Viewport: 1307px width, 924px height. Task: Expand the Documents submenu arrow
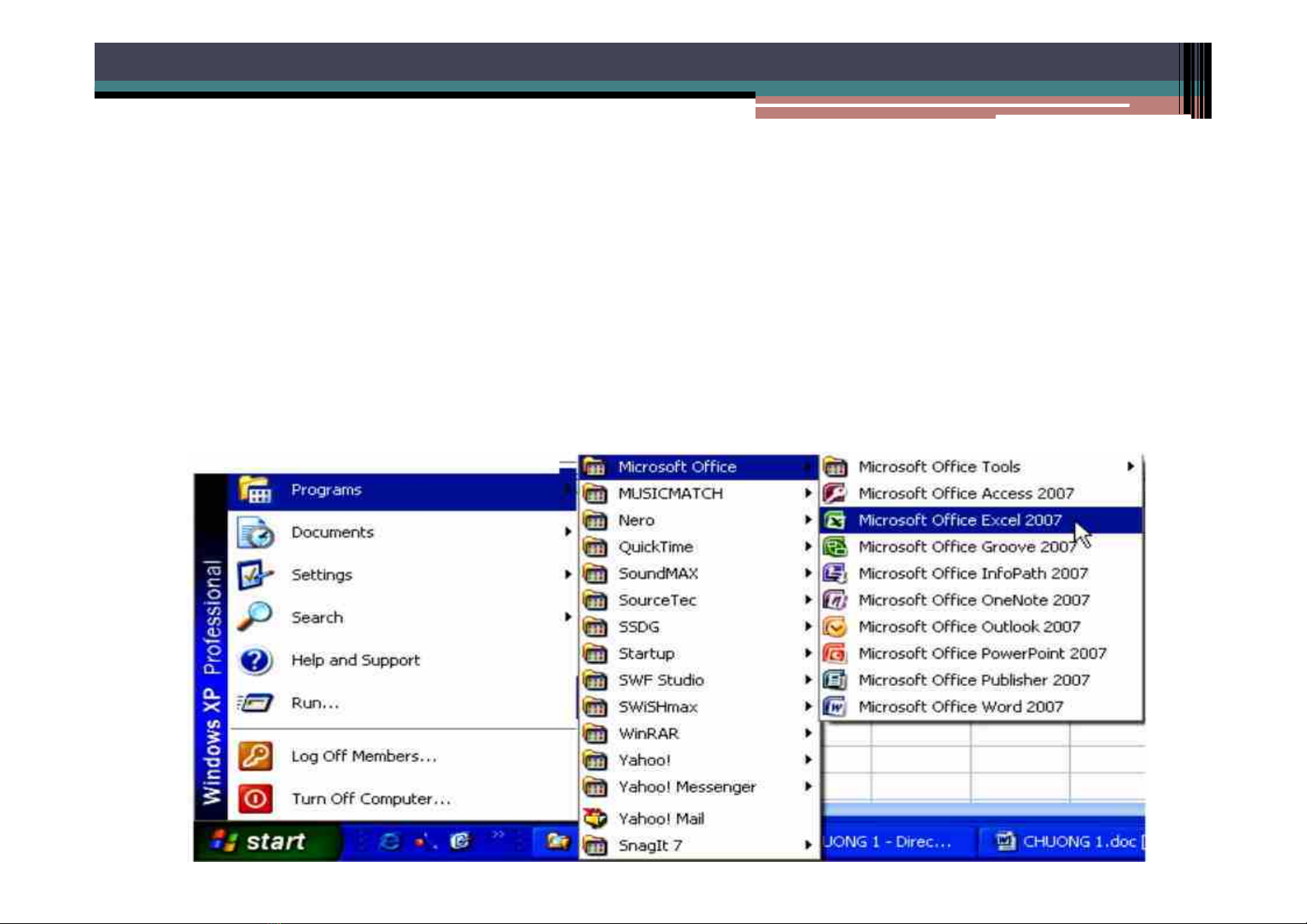[x=568, y=532]
